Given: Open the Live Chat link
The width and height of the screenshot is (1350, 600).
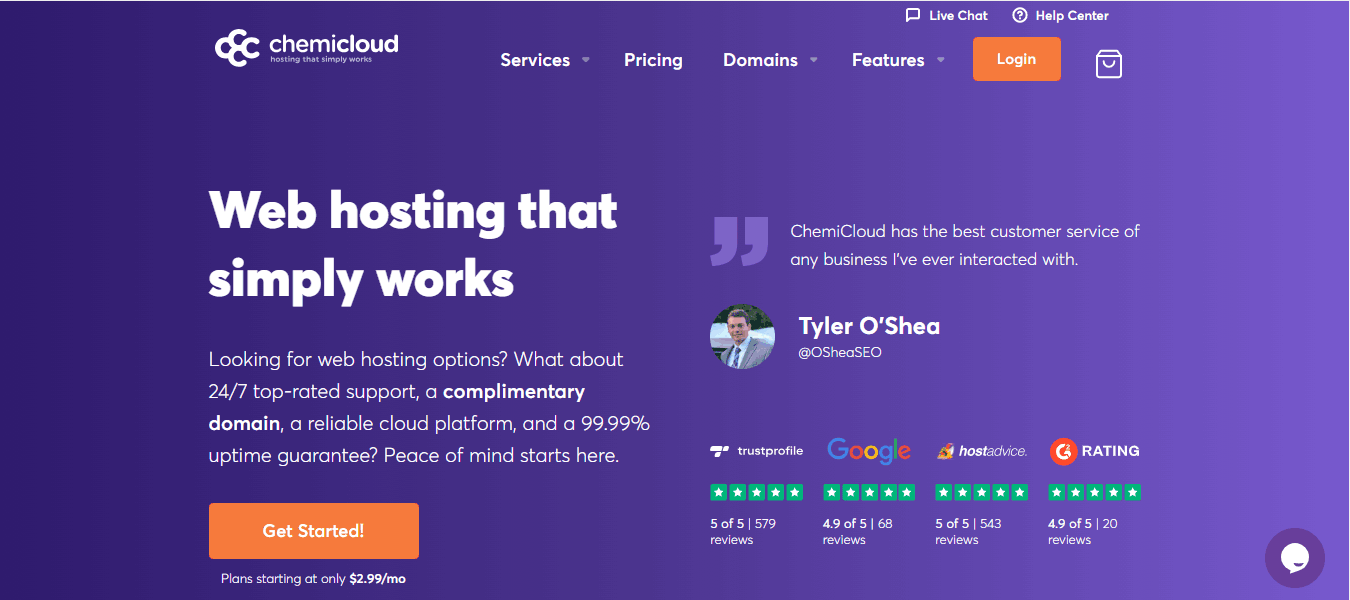Looking at the screenshot, I should [x=946, y=15].
